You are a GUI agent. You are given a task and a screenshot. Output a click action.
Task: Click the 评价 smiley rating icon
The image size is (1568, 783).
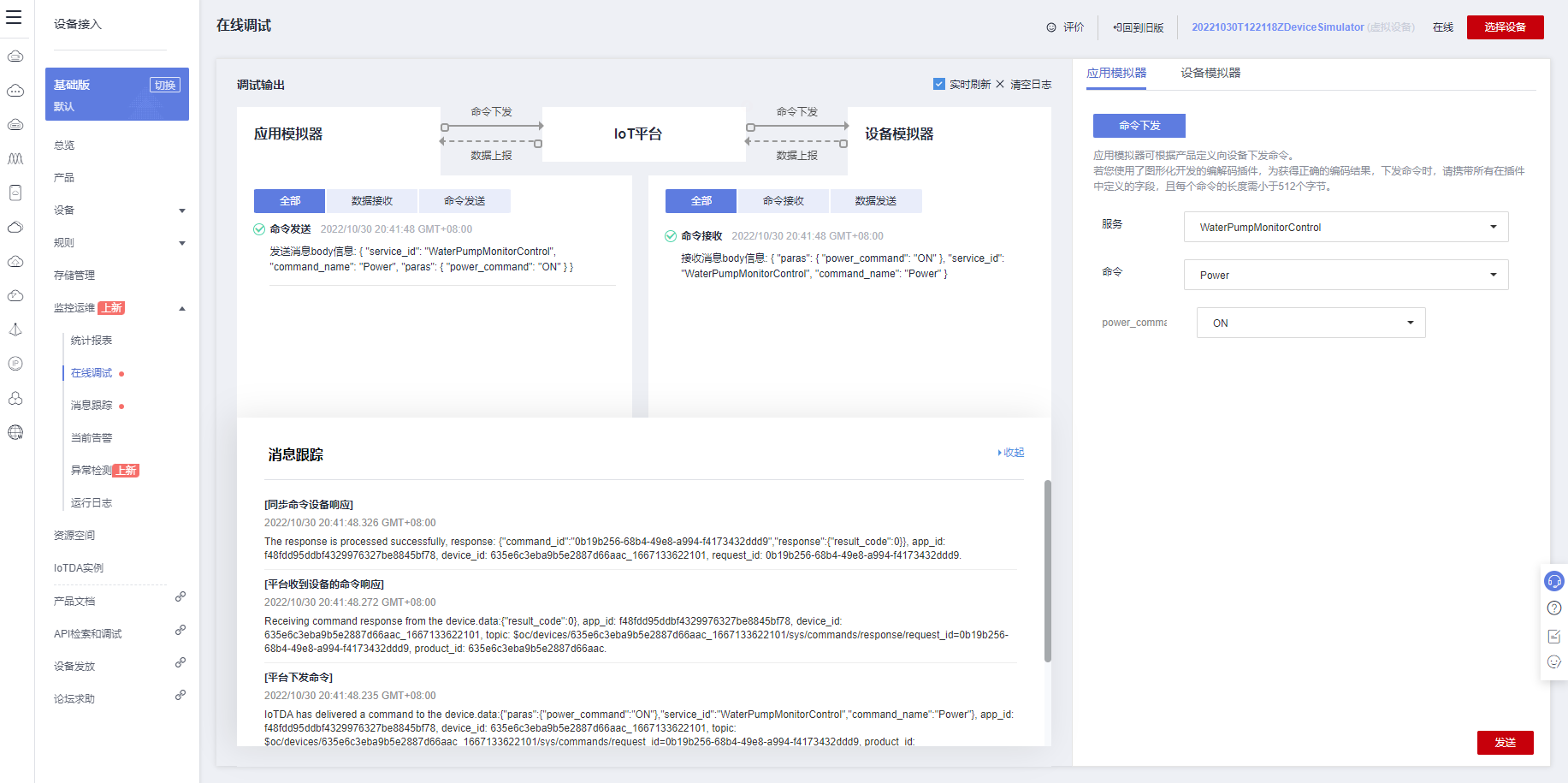pos(1051,27)
